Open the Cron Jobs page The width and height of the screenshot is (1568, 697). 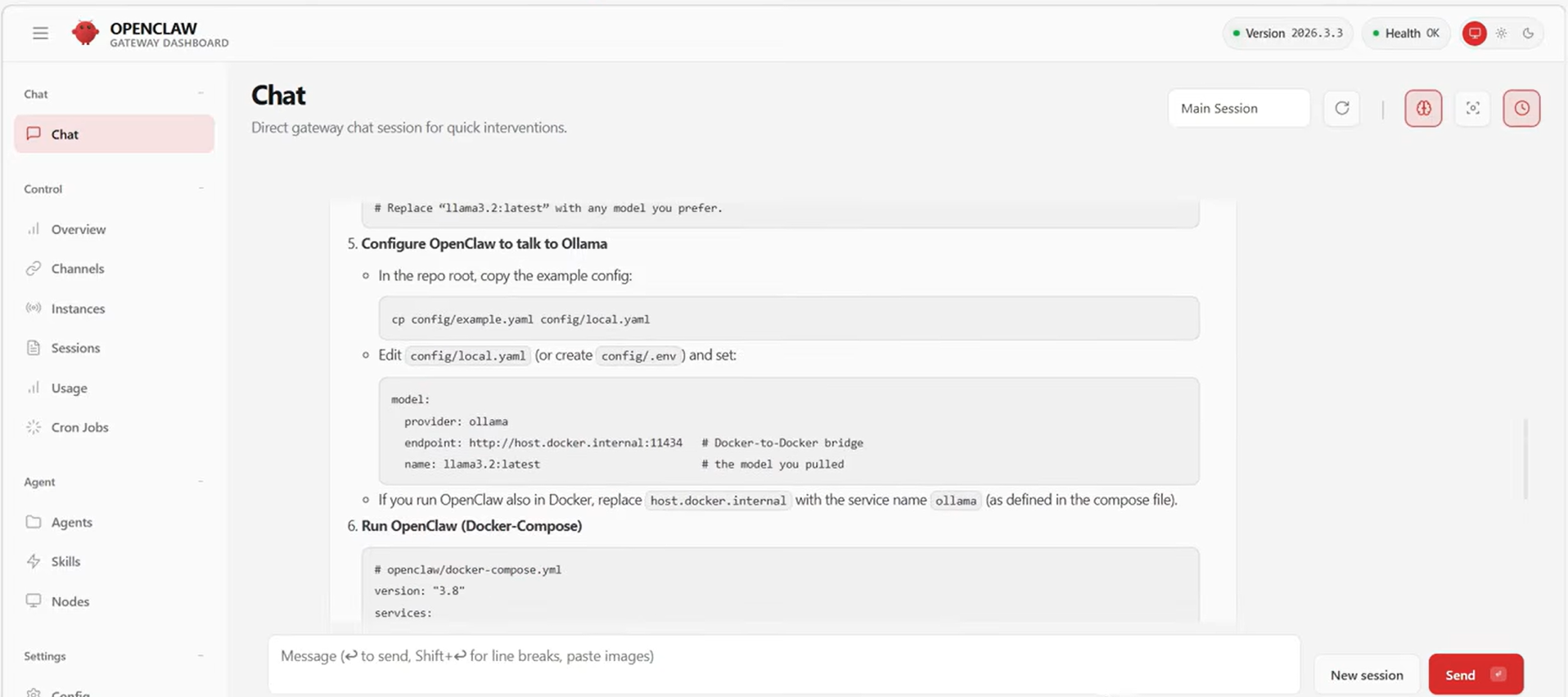tap(115, 427)
